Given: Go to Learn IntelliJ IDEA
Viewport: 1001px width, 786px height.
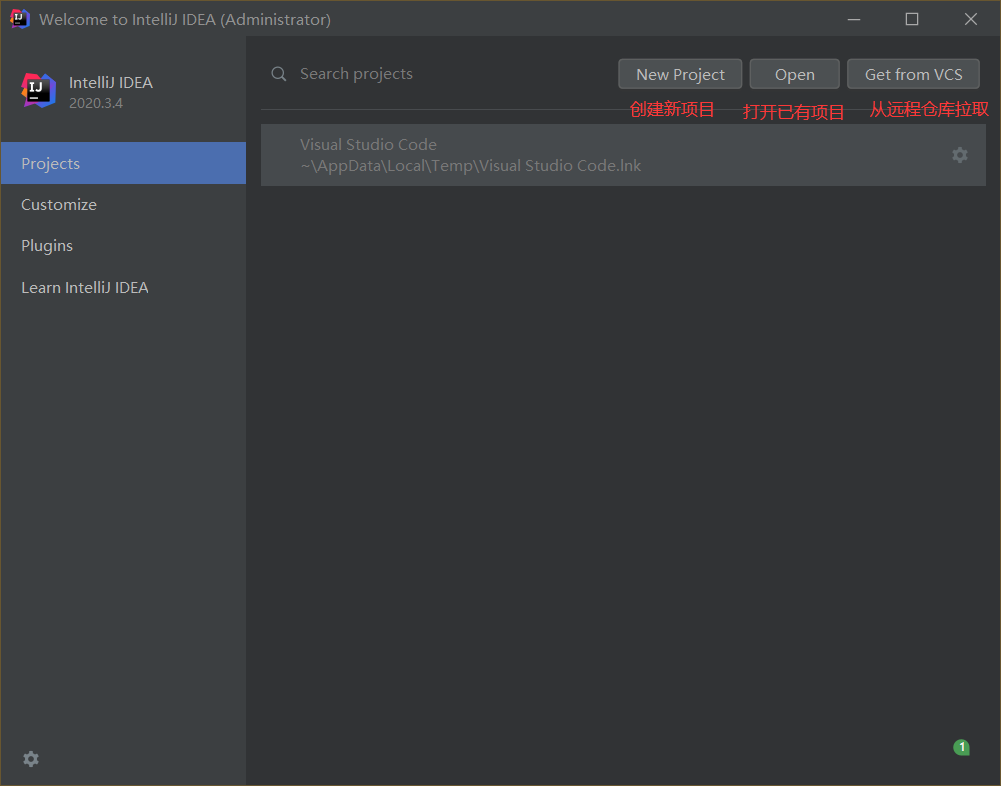Looking at the screenshot, I should point(85,288).
